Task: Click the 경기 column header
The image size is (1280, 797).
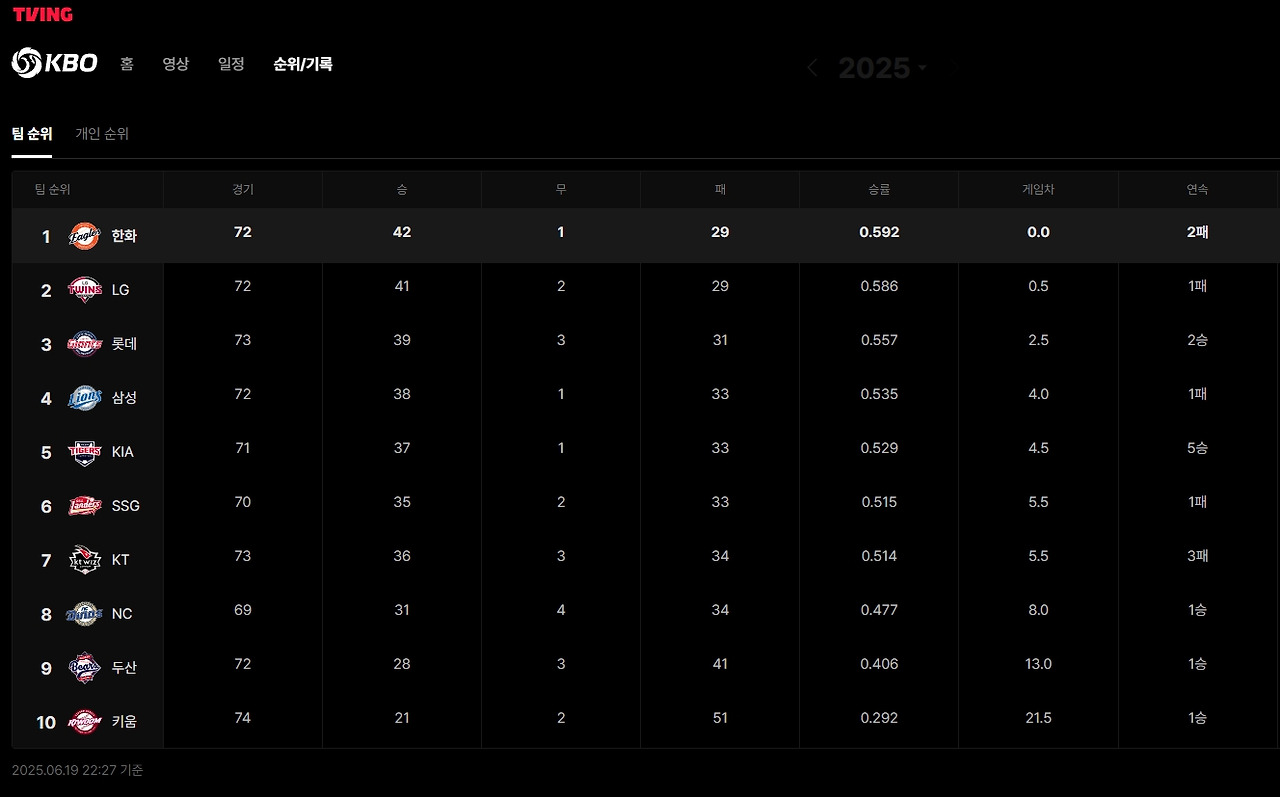Action: point(243,189)
